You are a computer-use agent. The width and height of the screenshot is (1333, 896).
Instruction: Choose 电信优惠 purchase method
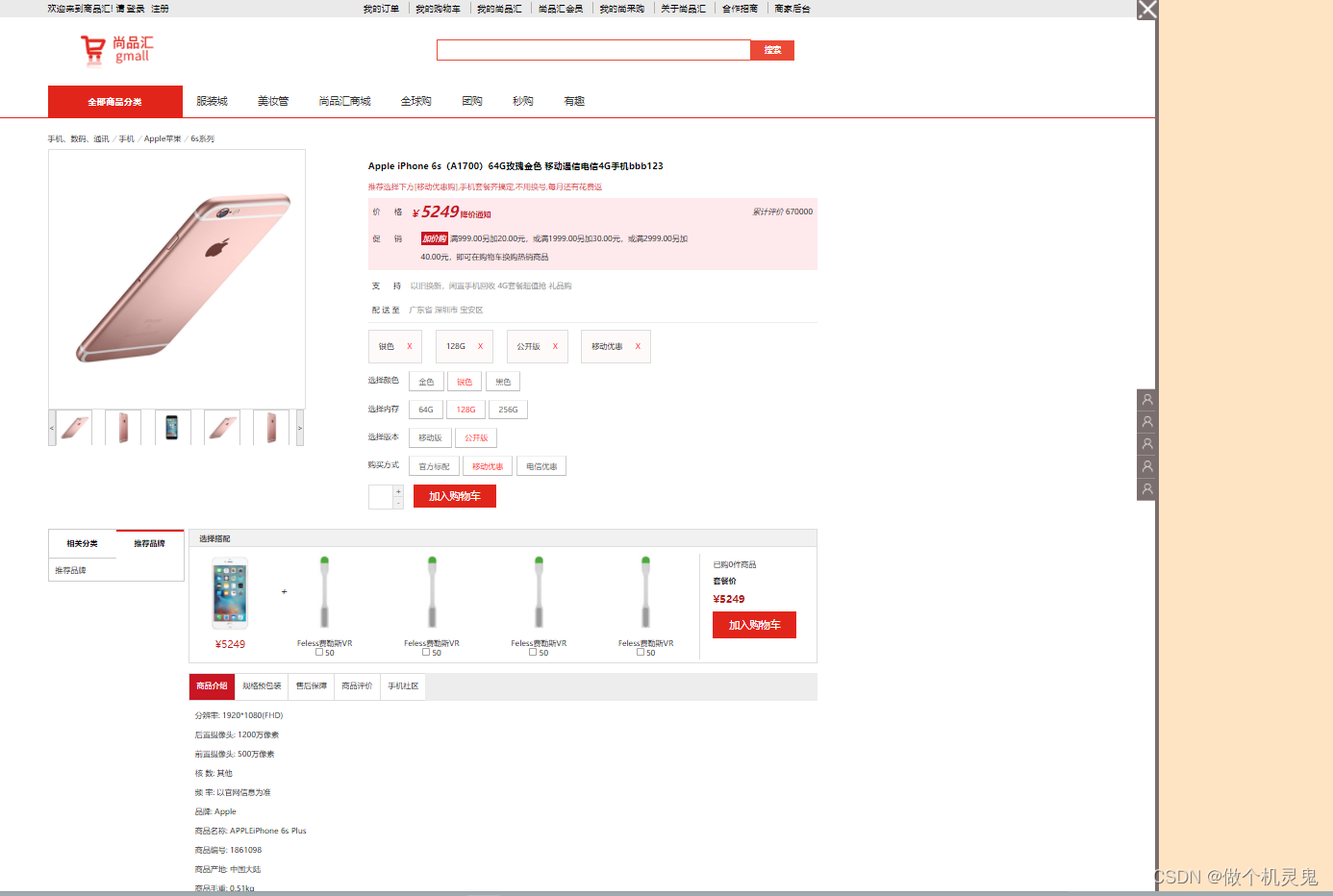coord(541,466)
